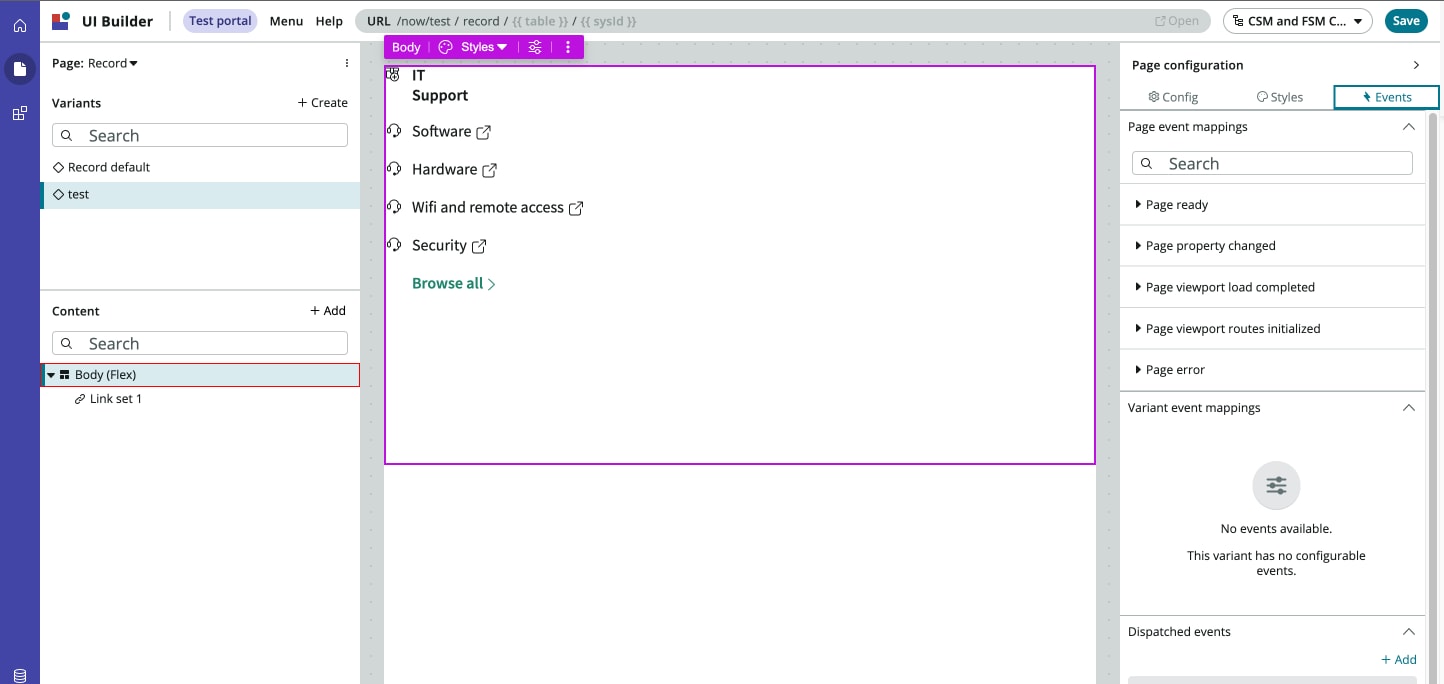Click the IT Support heading text
The image size is (1444, 684).
tap(440, 85)
